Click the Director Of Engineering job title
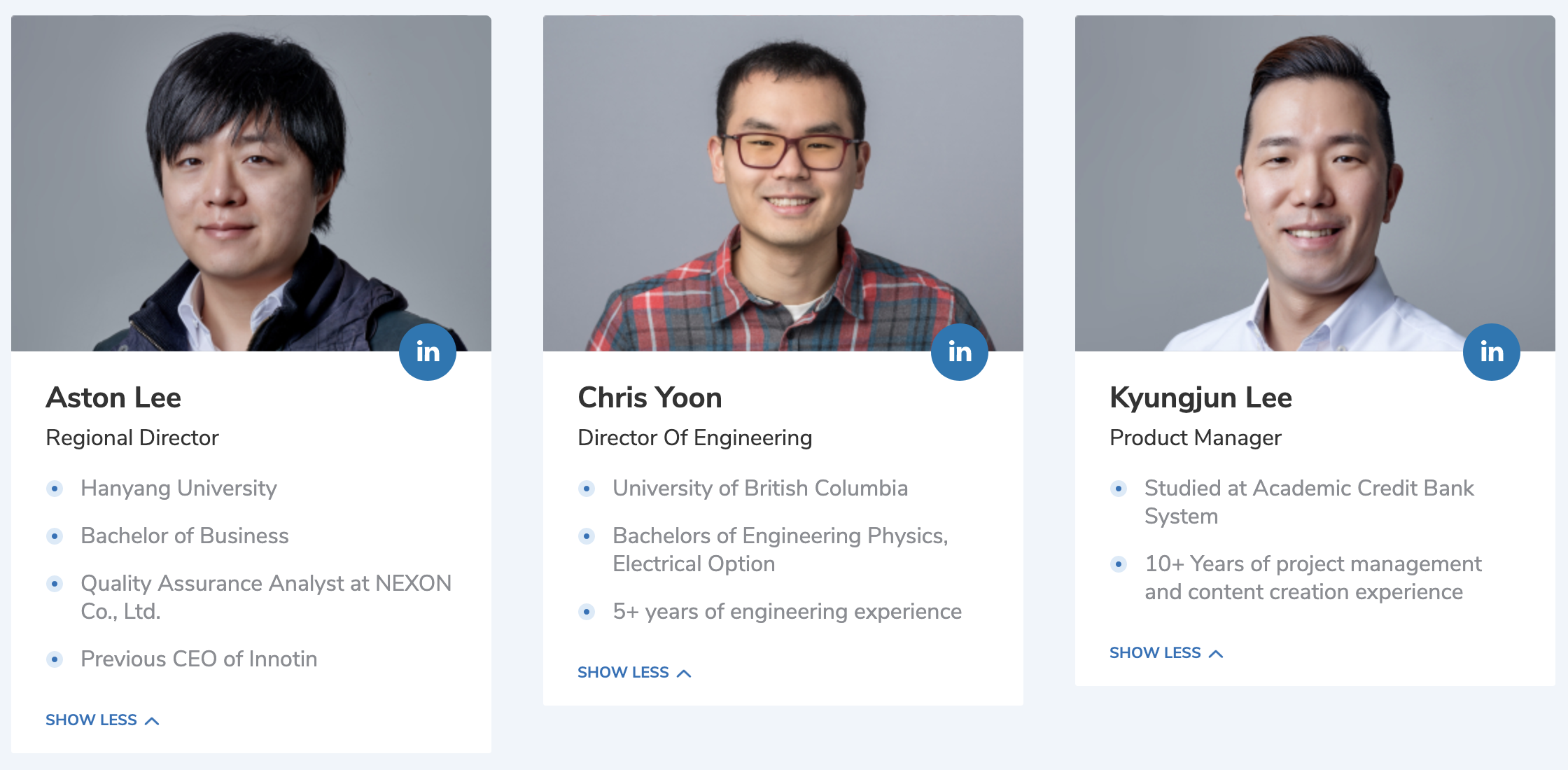 click(x=694, y=437)
